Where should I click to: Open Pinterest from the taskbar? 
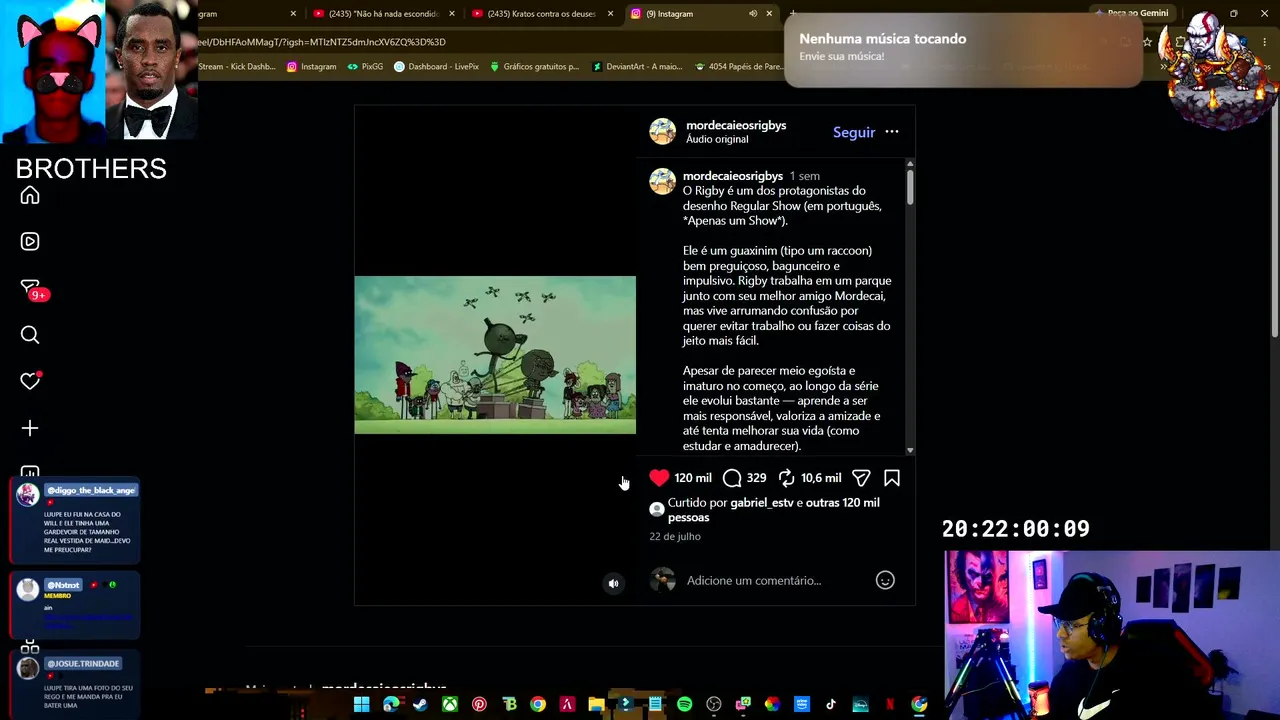coord(479,705)
